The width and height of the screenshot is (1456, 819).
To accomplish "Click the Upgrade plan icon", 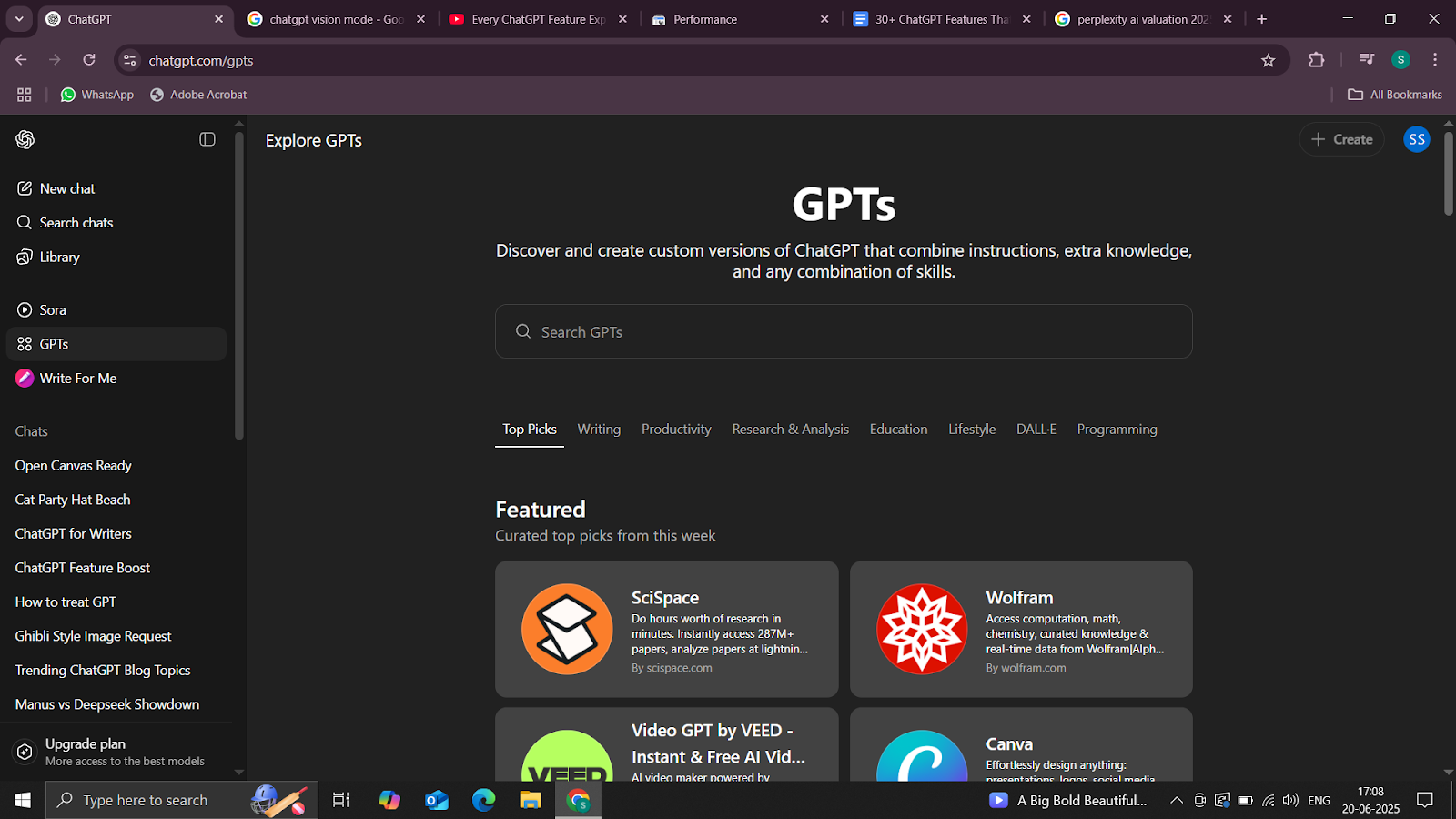I will pos(25,752).
